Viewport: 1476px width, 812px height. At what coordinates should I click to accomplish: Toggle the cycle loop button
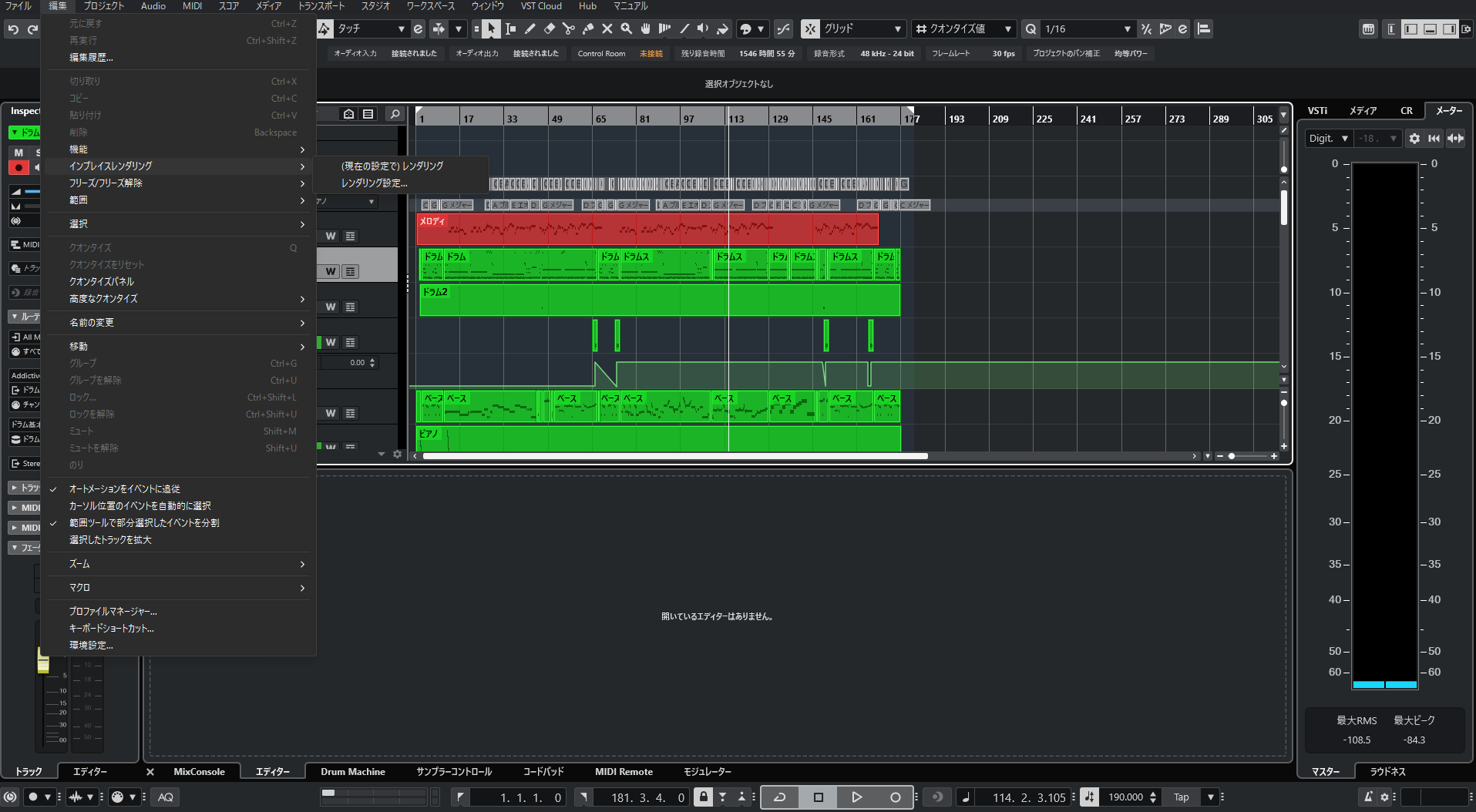[780, 797]
